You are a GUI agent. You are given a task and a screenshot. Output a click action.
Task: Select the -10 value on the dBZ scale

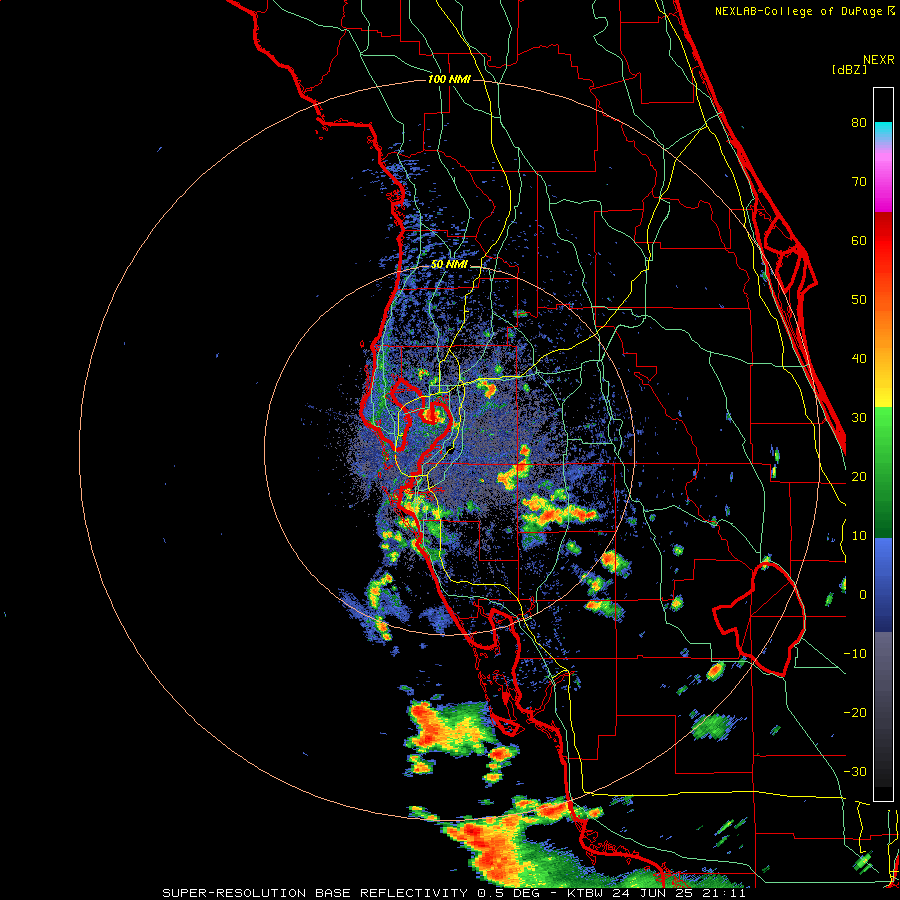855,654
